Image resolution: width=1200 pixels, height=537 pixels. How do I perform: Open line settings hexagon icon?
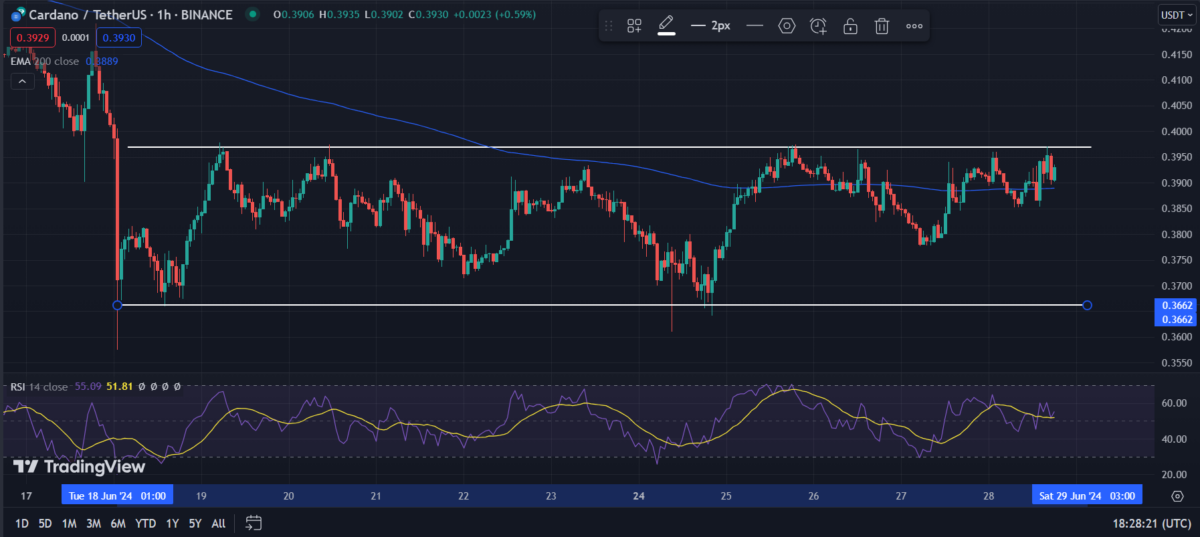tap(787, 26)
